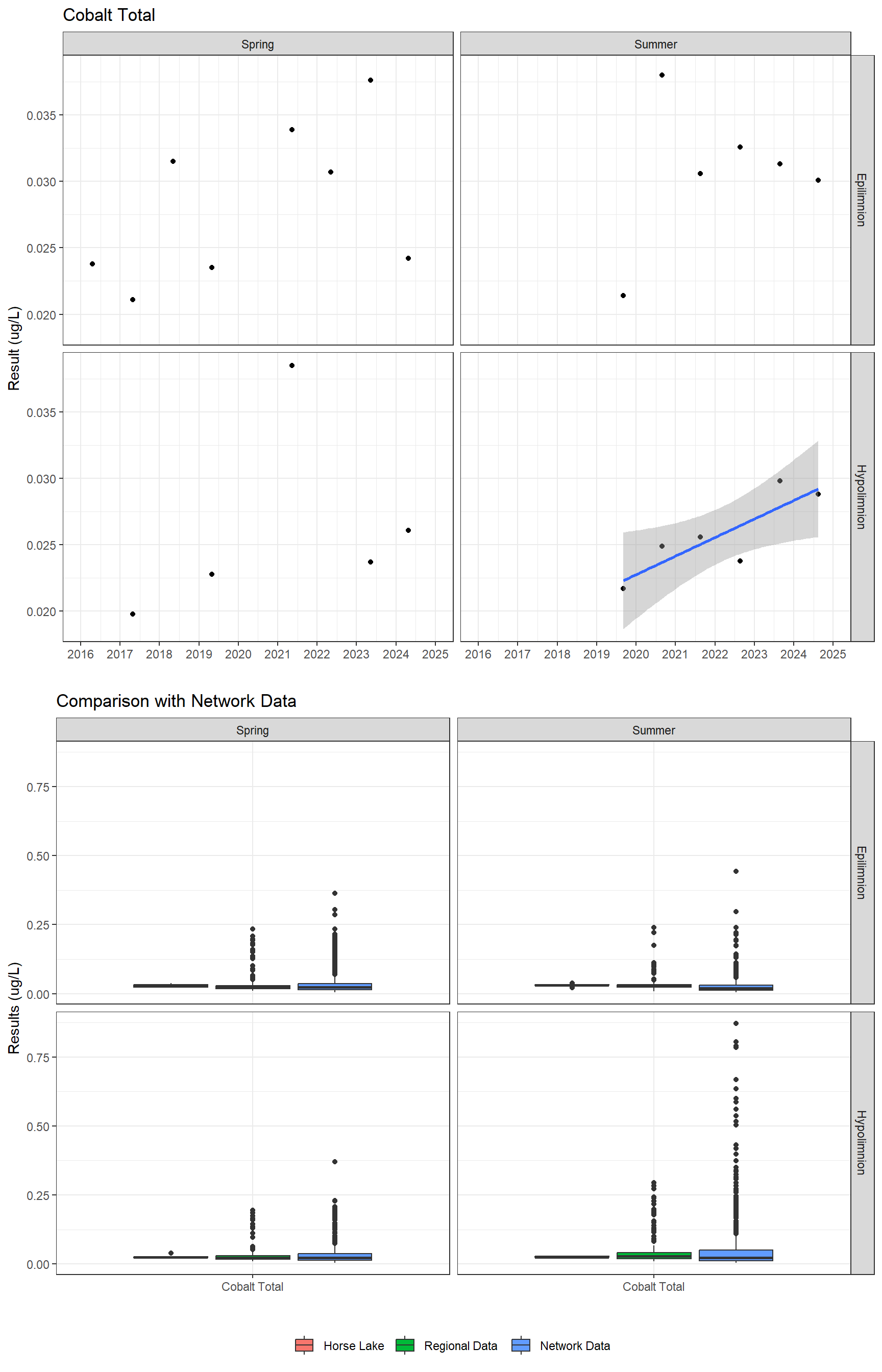Click the highest point in Spring Hypolimnion scatter
Image resolution: width=882 pixels, height=1372 pixels.
tap(292, 365)
